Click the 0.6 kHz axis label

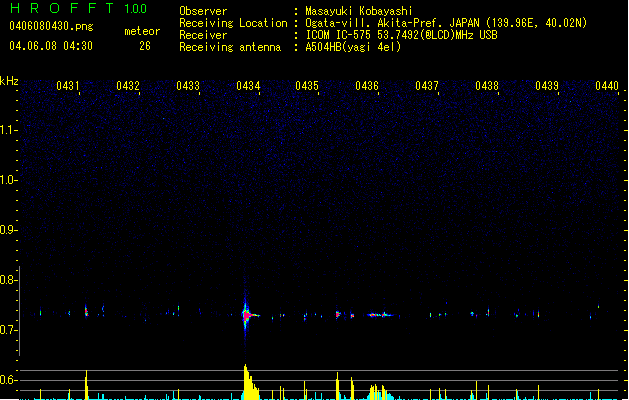click(8, 380)
